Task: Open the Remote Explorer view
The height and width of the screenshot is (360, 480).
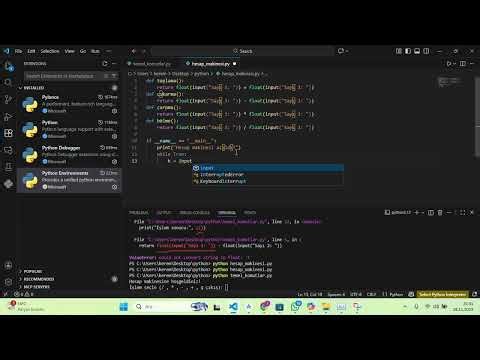Action: pos(8,150)
